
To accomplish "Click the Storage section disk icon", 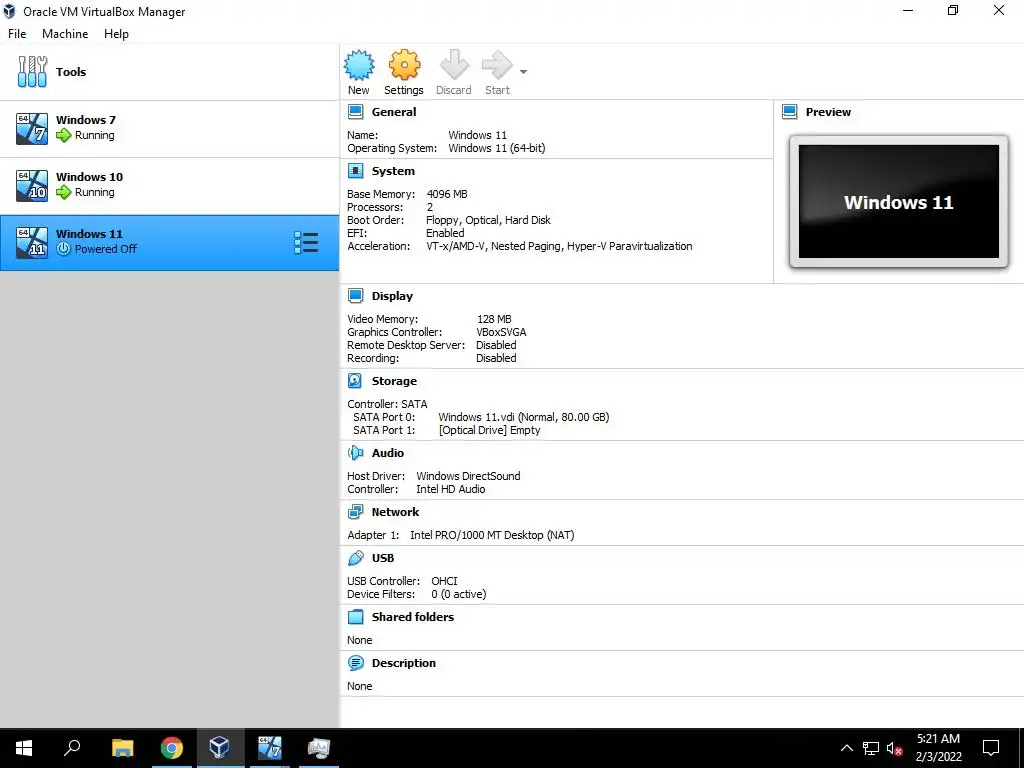I will coord(355,381).
